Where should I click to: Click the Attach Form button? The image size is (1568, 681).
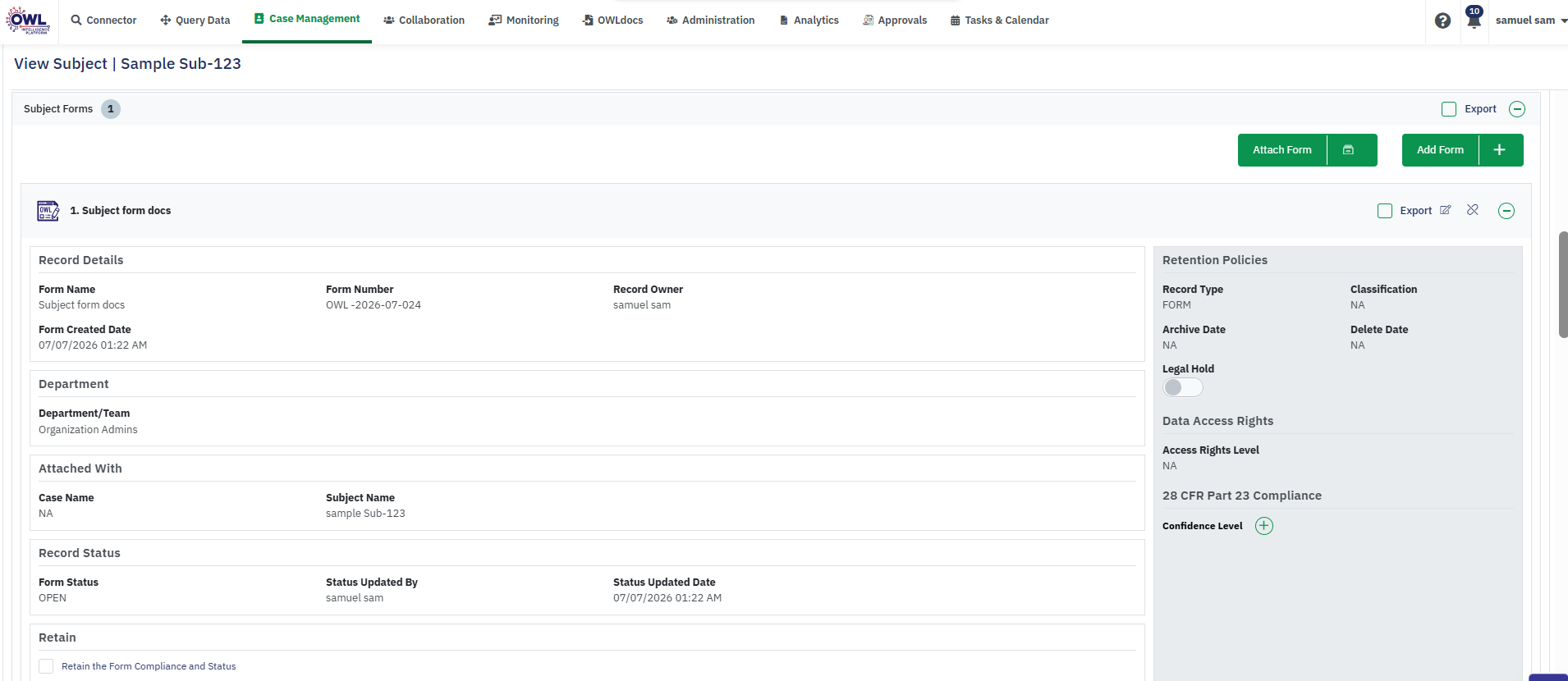point(1282,150)
